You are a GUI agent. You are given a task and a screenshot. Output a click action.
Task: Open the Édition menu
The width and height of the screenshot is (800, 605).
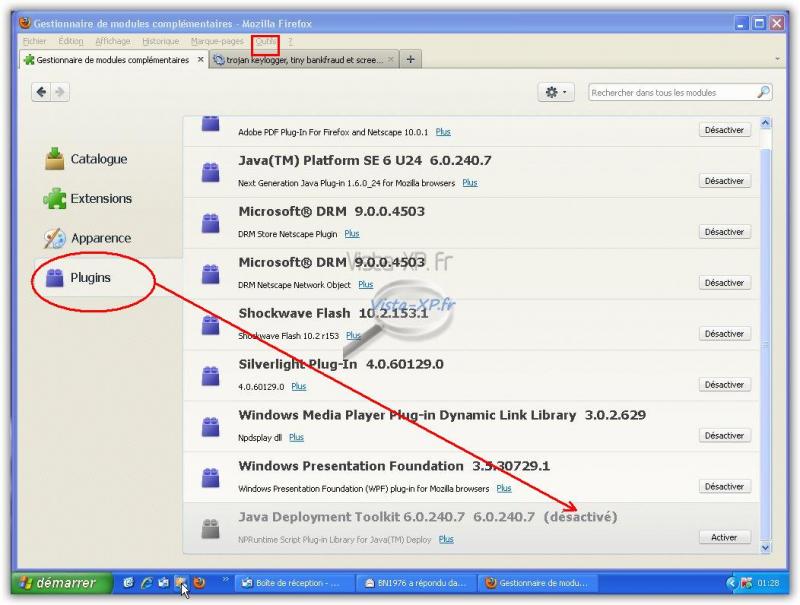(x=70, y=41)
